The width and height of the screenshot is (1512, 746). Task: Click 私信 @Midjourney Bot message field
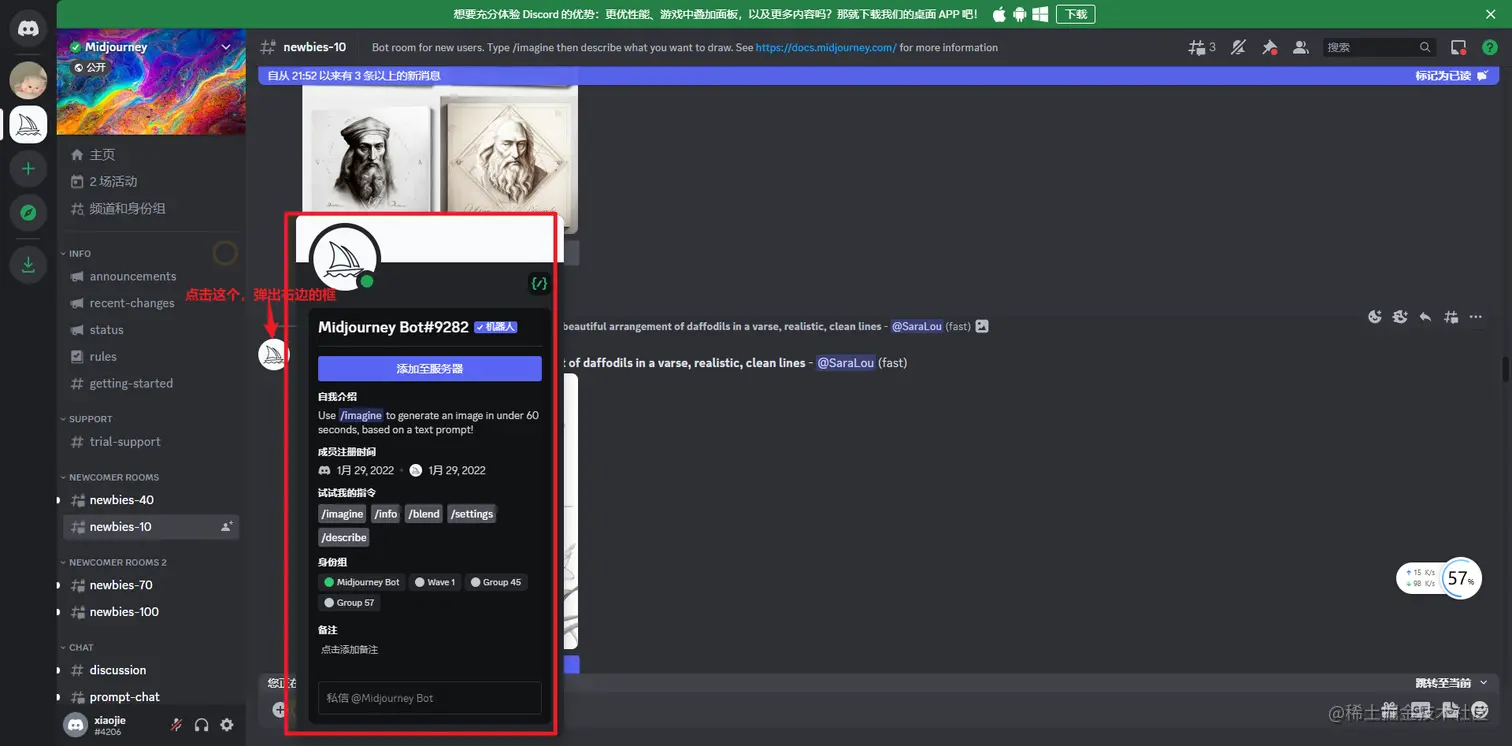coord(430,698)
